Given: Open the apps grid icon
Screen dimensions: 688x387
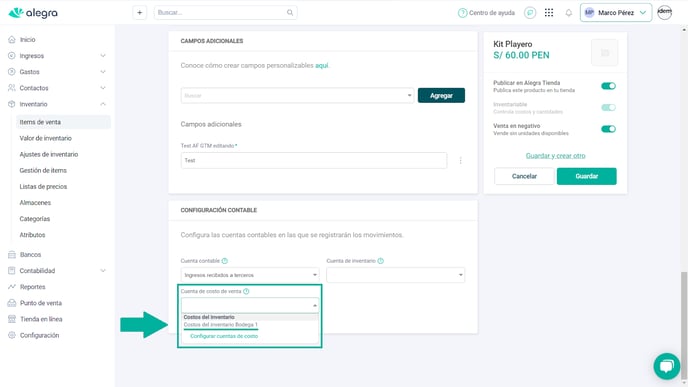Looking at the screenshot, I should click(549, 13).
